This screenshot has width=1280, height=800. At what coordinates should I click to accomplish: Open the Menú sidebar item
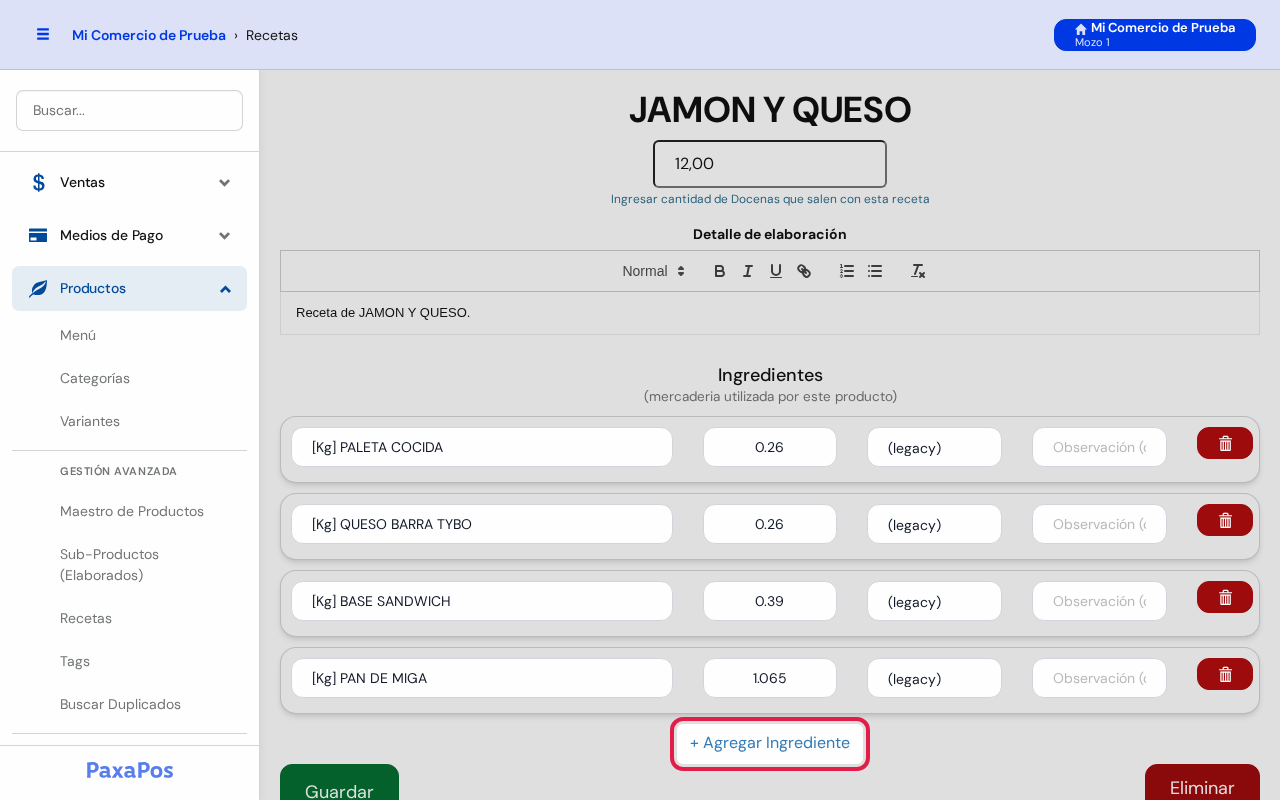pos(78,335)
